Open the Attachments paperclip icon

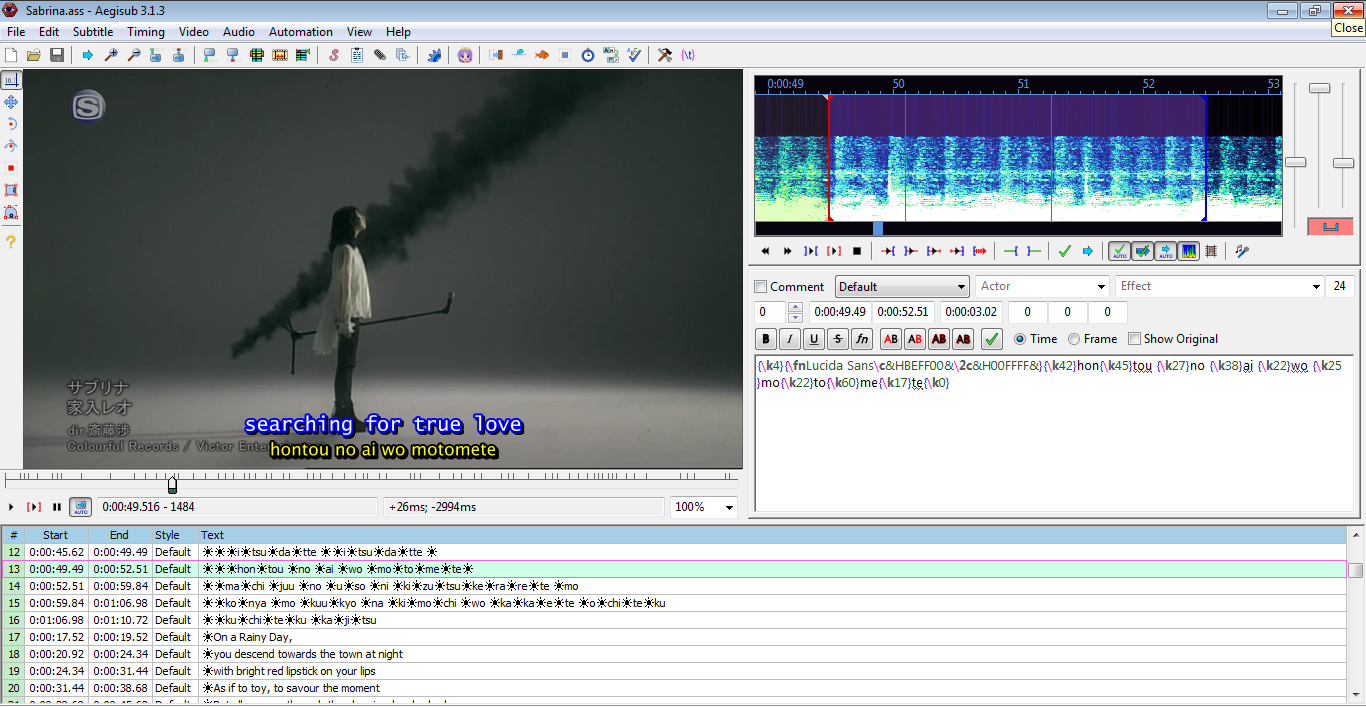pyautogui.click(x=380, y=55)
